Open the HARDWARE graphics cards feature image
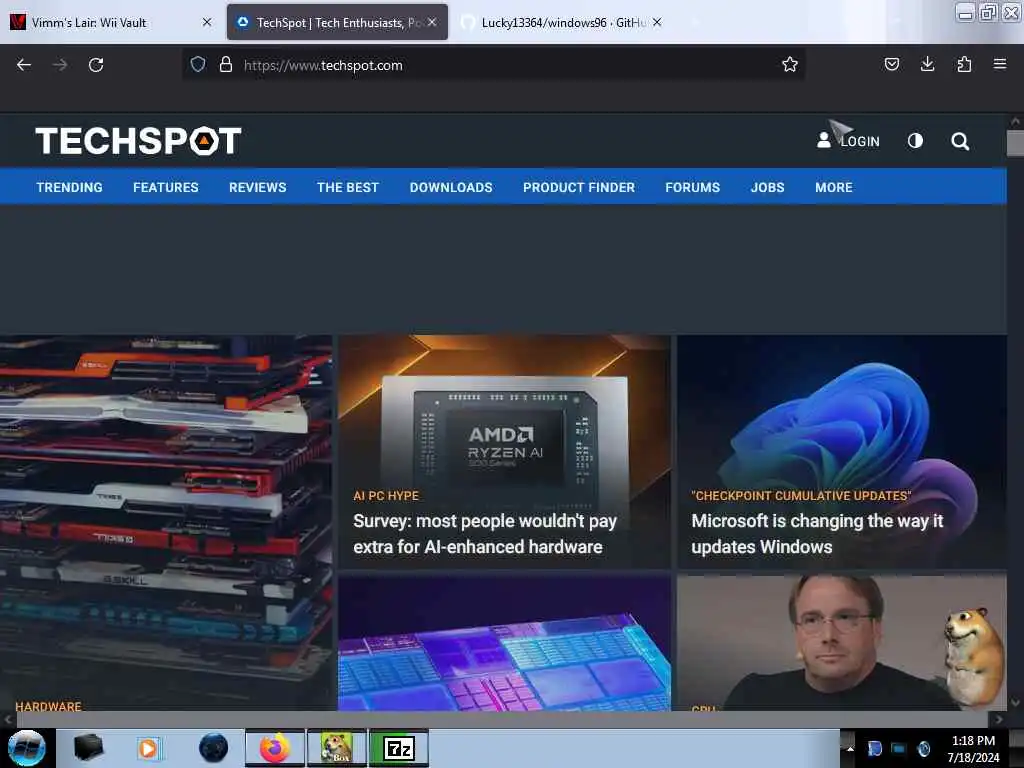Image resolution: width=1024 pixels, height=768 pixels. coord(166,522)
